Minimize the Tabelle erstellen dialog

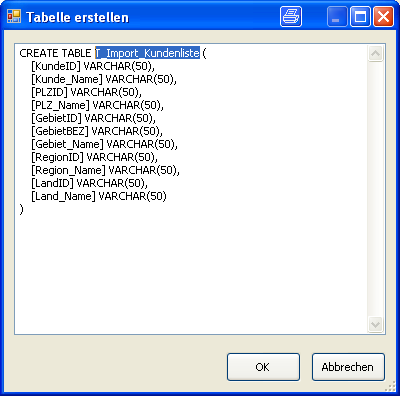pos(337,17)
